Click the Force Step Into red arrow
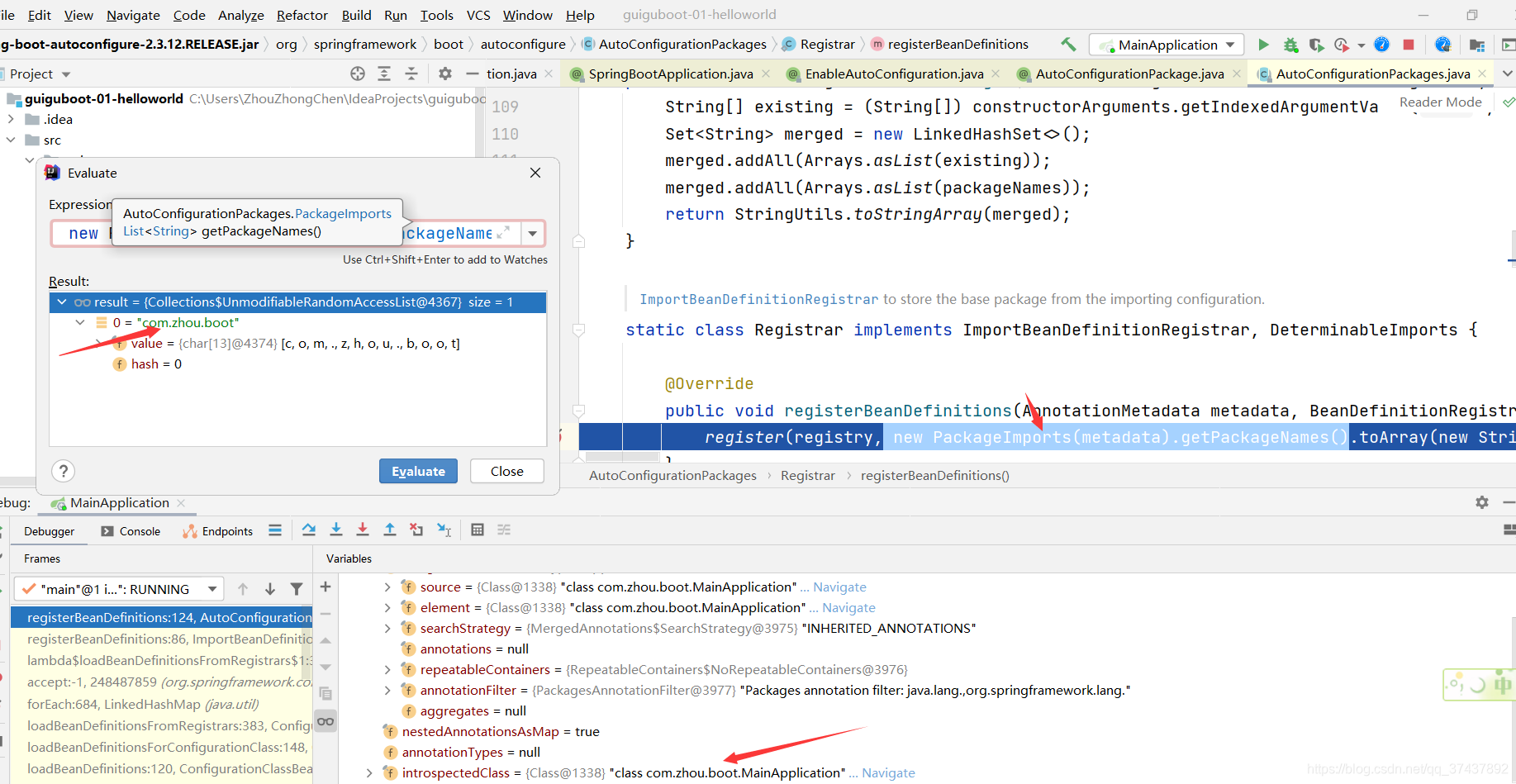1516x784 pixels. 363,530
